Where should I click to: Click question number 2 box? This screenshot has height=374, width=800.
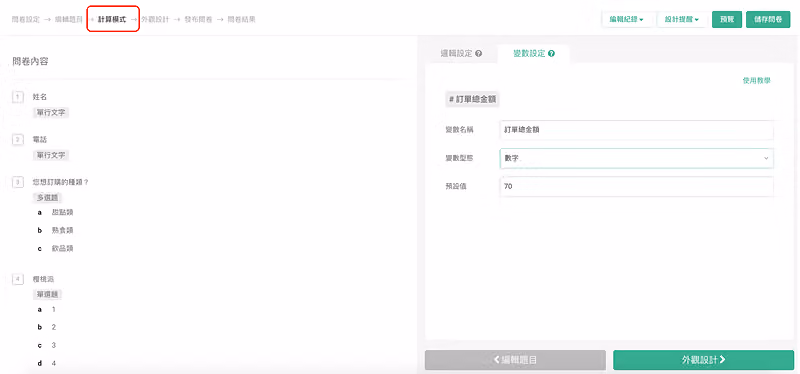(x=17, y=139)
